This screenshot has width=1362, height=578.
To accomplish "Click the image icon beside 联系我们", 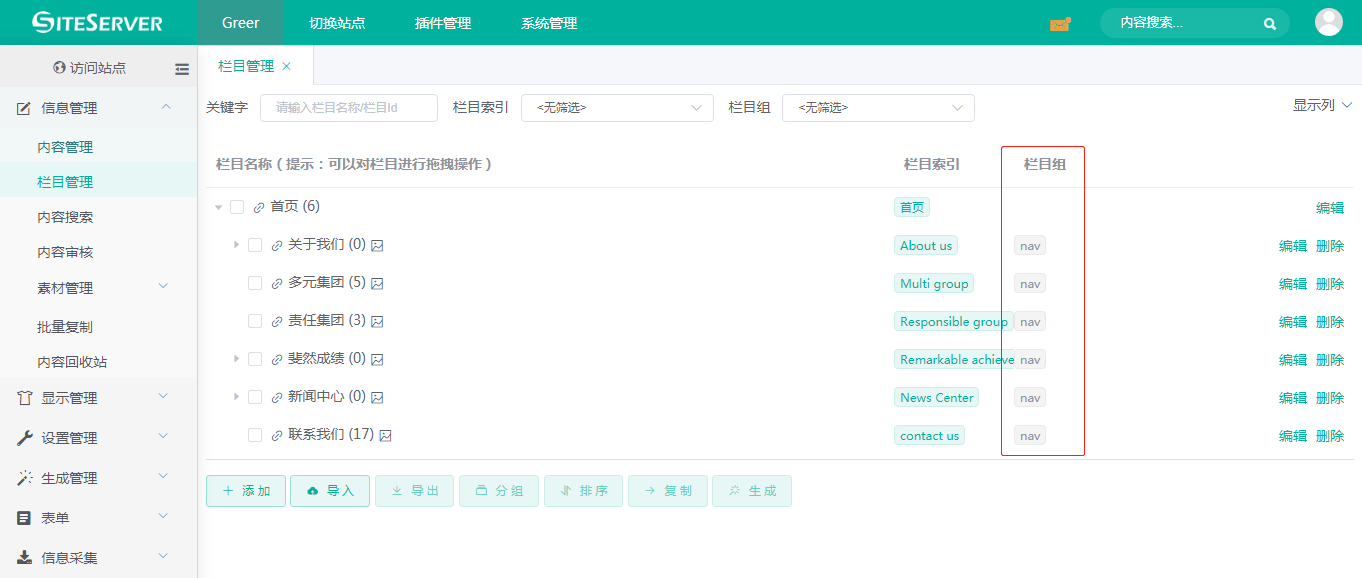I will tap(385, 435).
